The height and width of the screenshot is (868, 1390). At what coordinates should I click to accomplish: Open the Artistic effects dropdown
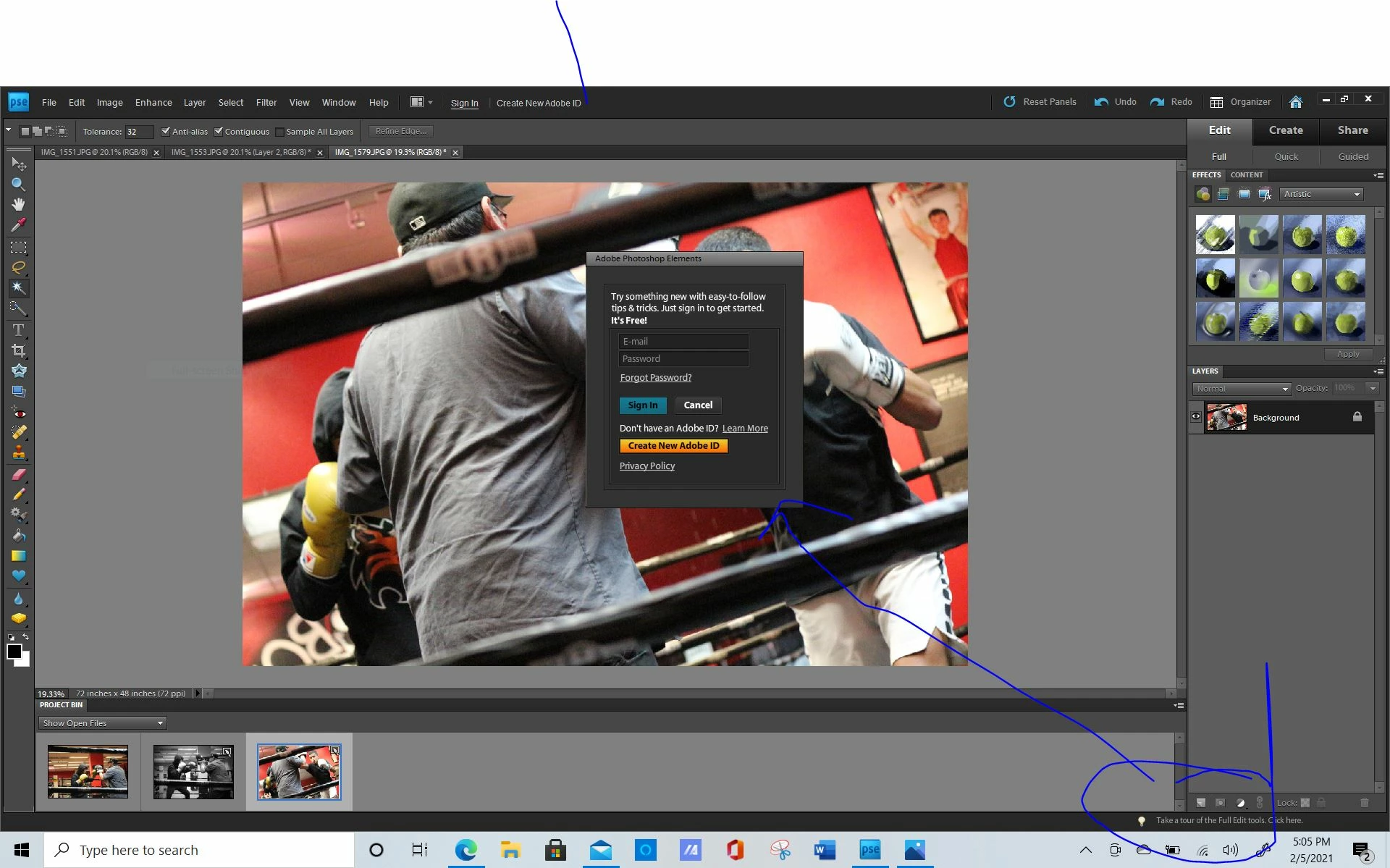tap(1322, 194)
